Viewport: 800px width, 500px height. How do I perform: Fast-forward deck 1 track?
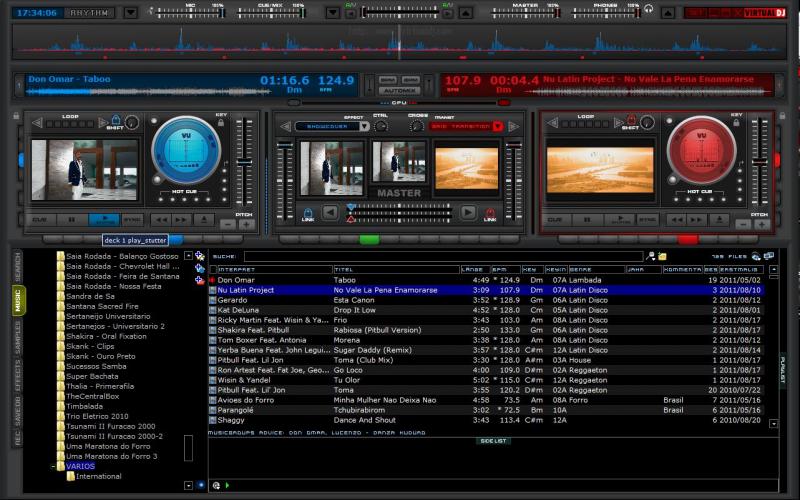181,220
